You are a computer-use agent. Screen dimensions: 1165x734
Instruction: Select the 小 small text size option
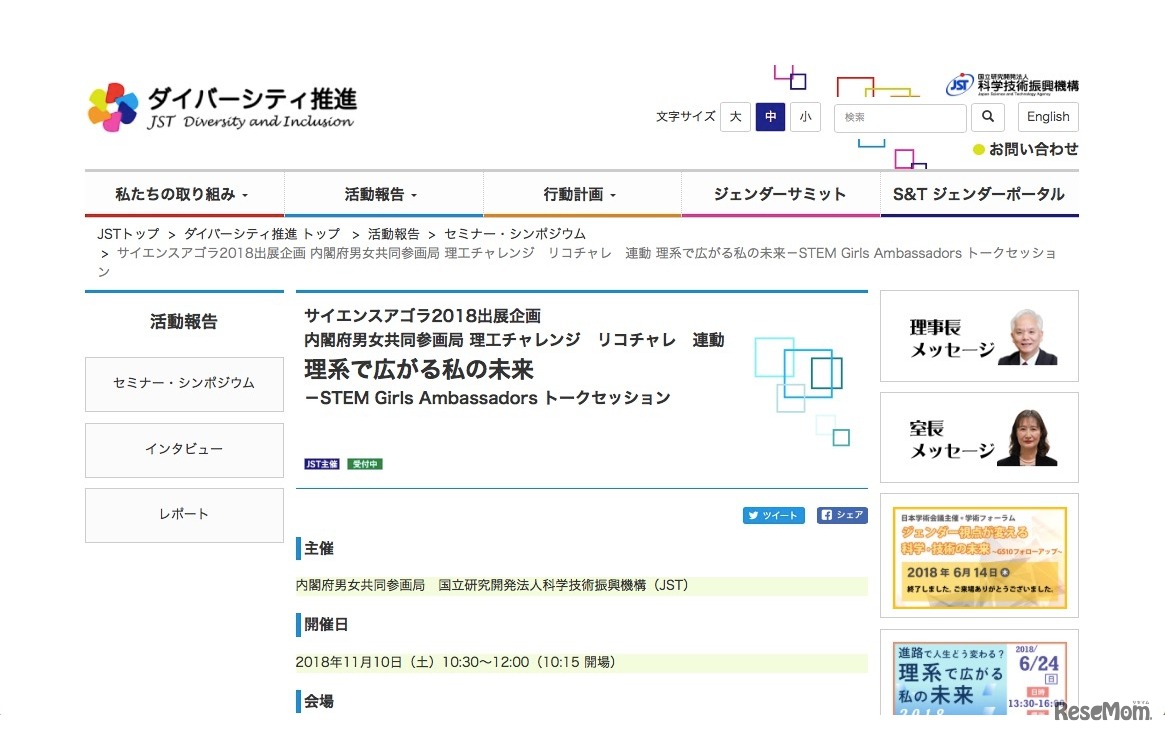[805, 117]
